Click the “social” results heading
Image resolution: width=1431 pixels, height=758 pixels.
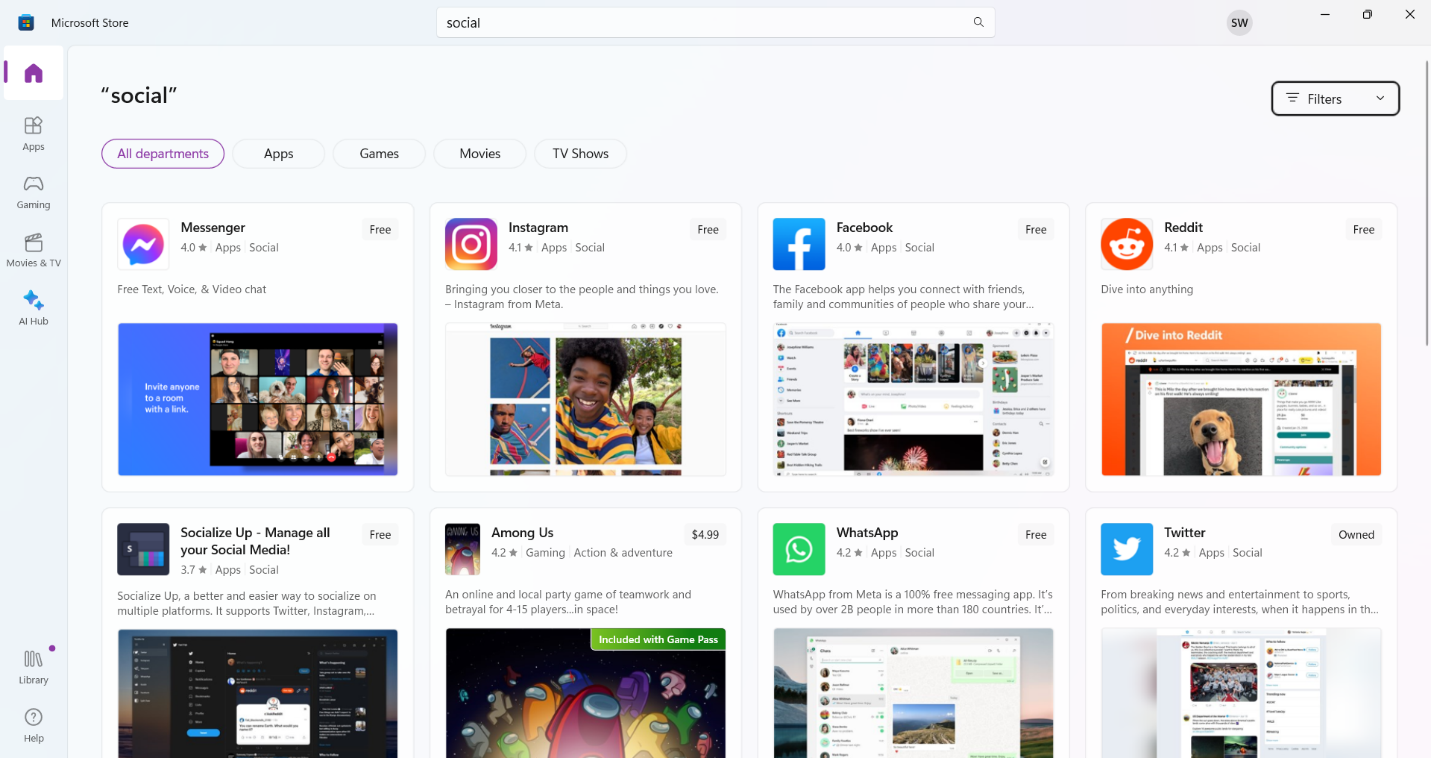coord(139,95)
